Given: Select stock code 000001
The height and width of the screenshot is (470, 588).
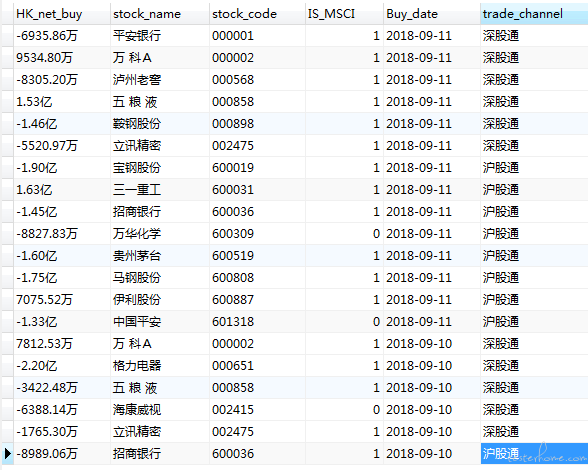Looking at the screenshot, I should (233, 36).
